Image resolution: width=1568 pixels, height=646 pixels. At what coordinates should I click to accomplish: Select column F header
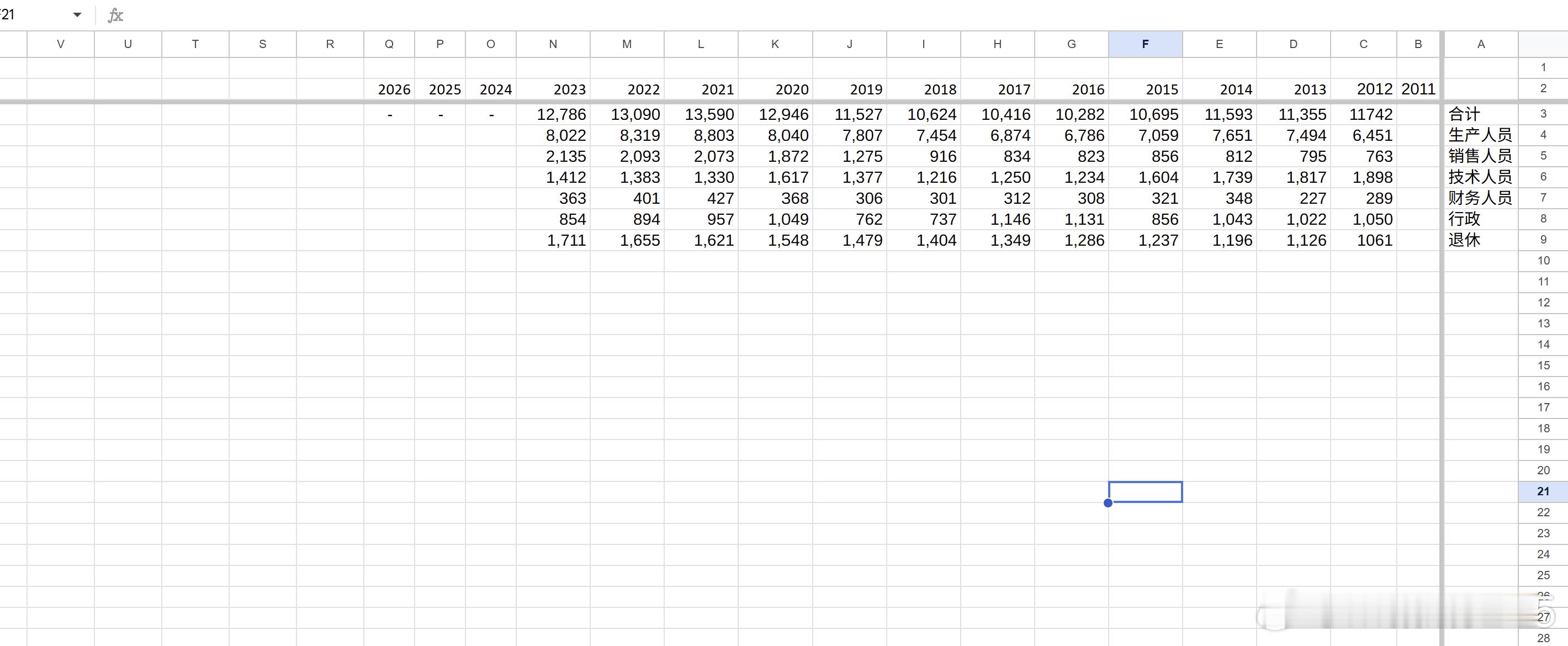(1145, 44)
